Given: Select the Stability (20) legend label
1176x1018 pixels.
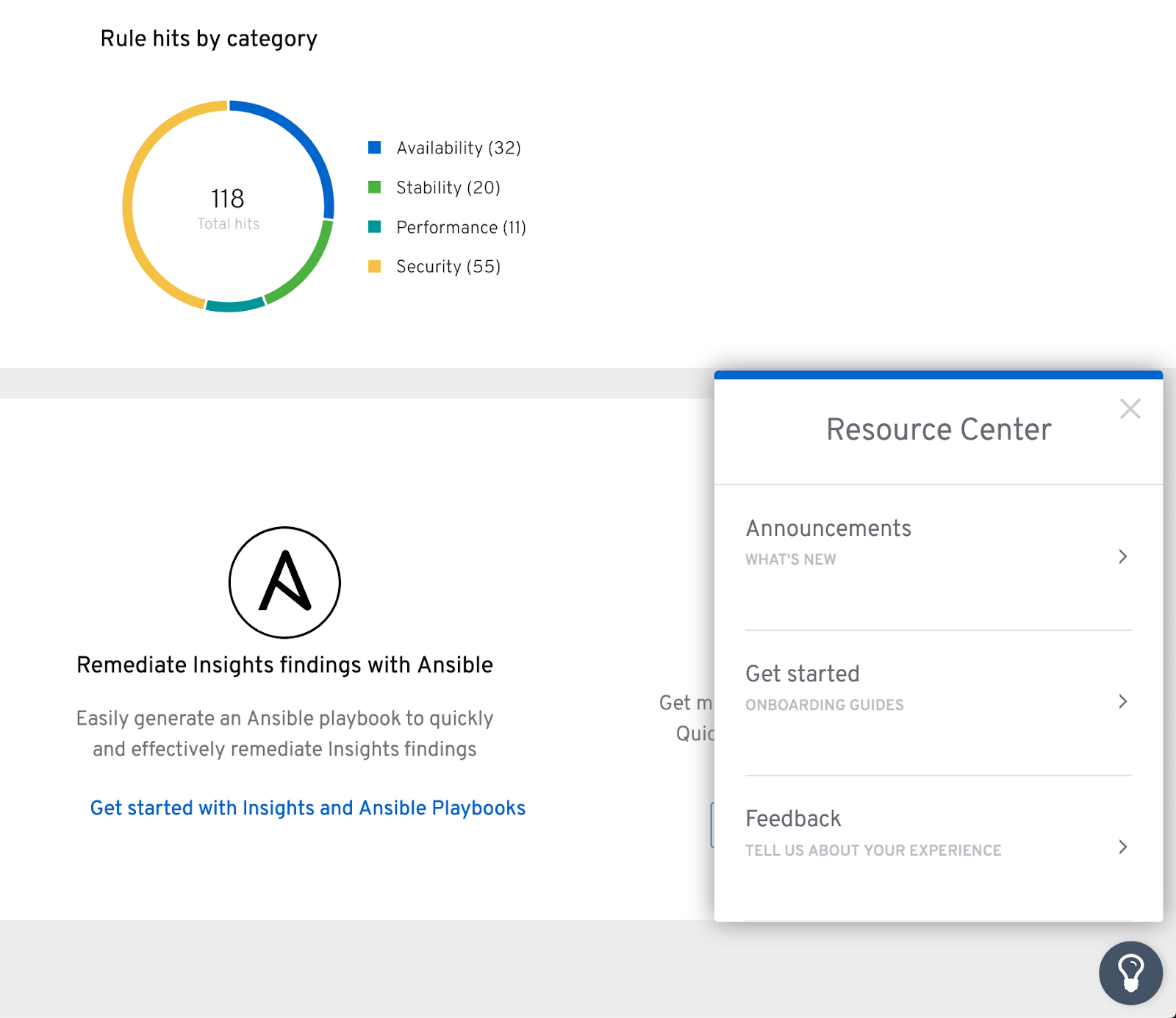Looking at the screenshot, I should [x=448, y=187].
